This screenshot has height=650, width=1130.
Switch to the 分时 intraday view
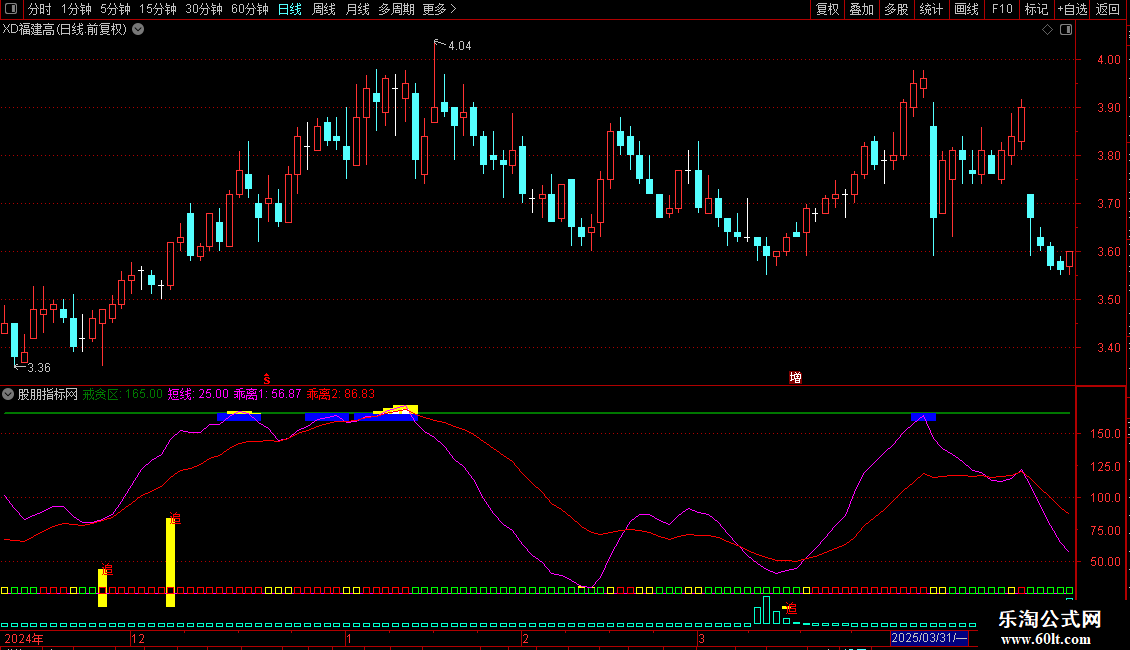point(40,9)
